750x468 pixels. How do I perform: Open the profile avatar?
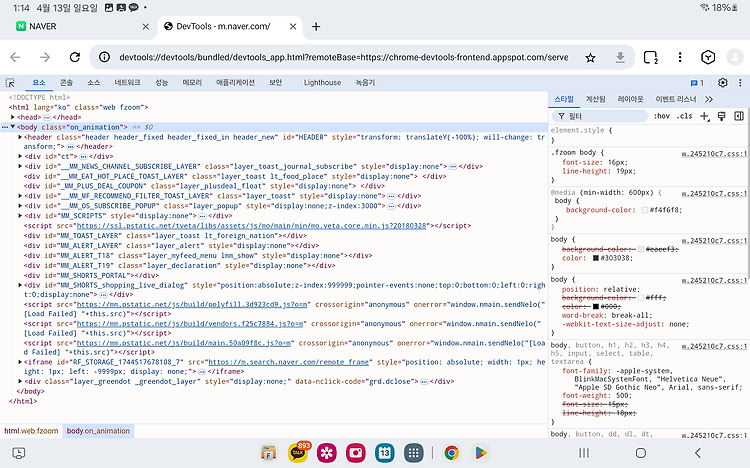point(735,57)
